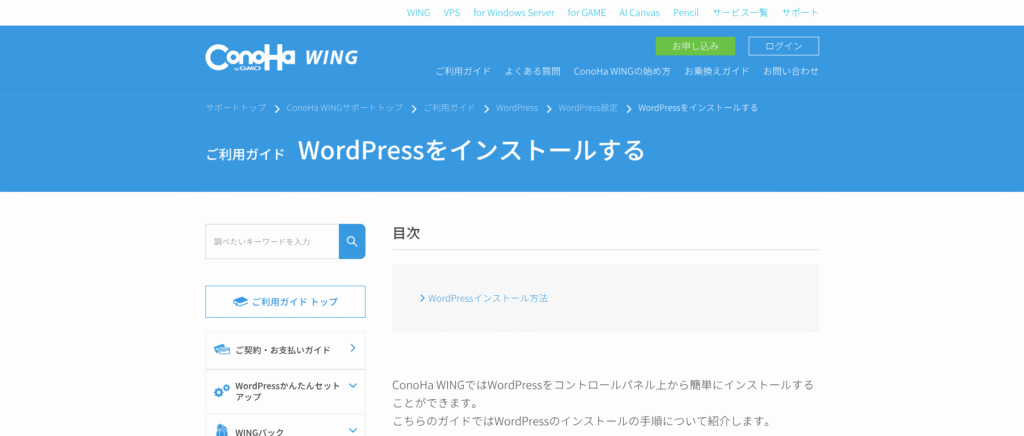This screenshot has height=436, width=1024.
Task: Go to ConoHa WINGの始め方 page
Action: coord(622,71)
